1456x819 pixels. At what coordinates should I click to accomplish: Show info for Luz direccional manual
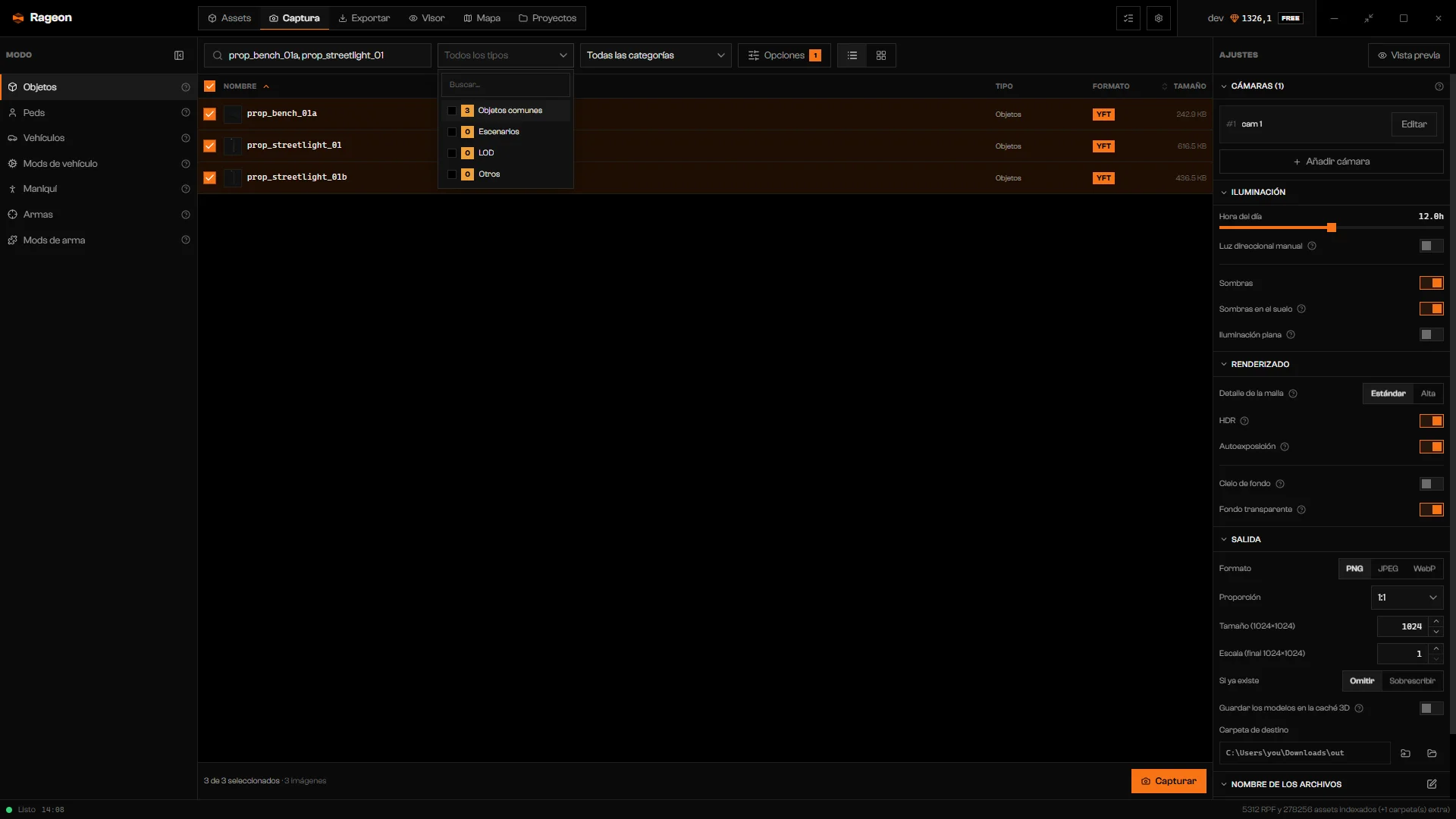1312,246
